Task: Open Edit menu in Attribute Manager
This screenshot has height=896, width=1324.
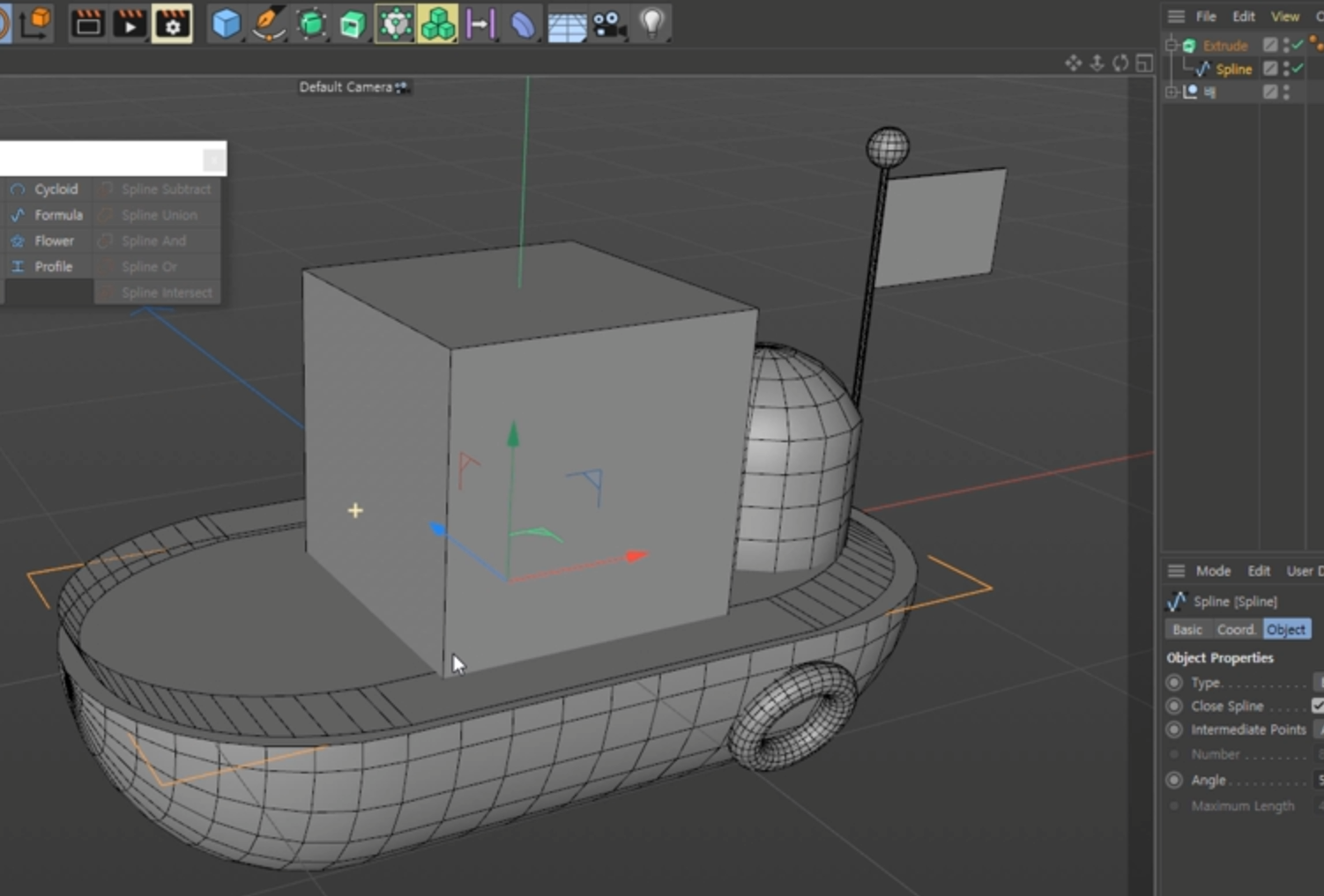Action: coord(1259,571)
